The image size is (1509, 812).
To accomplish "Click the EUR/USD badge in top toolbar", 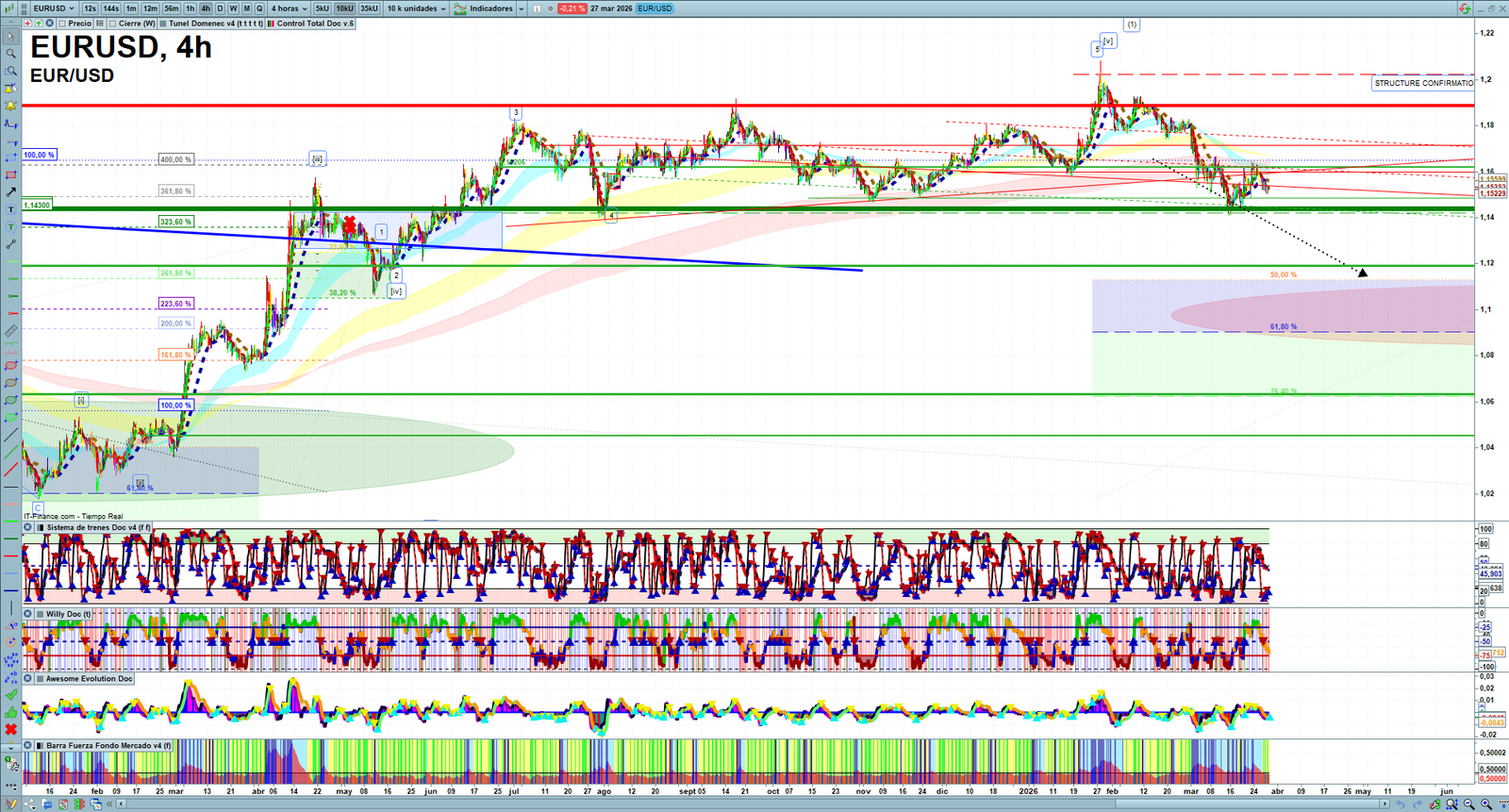I will [x=655, y=8].
